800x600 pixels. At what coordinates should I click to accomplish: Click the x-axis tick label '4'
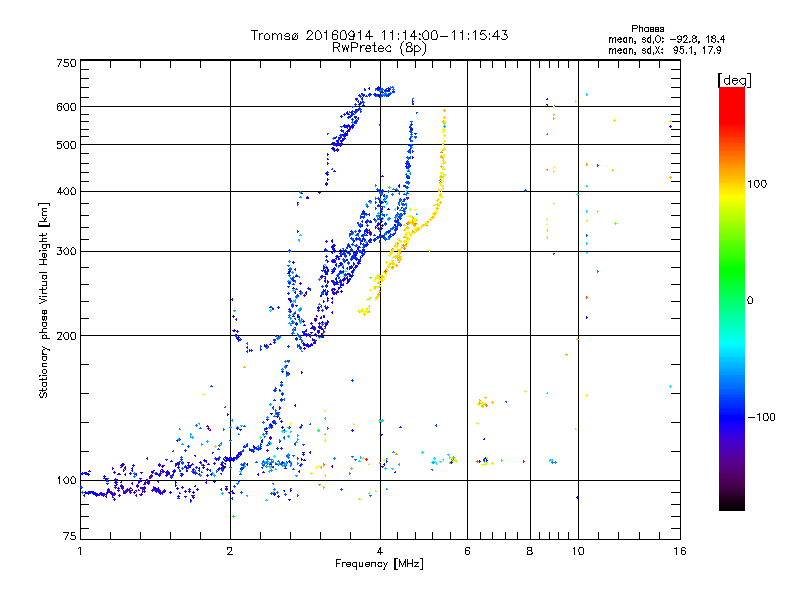pos(380,551)
